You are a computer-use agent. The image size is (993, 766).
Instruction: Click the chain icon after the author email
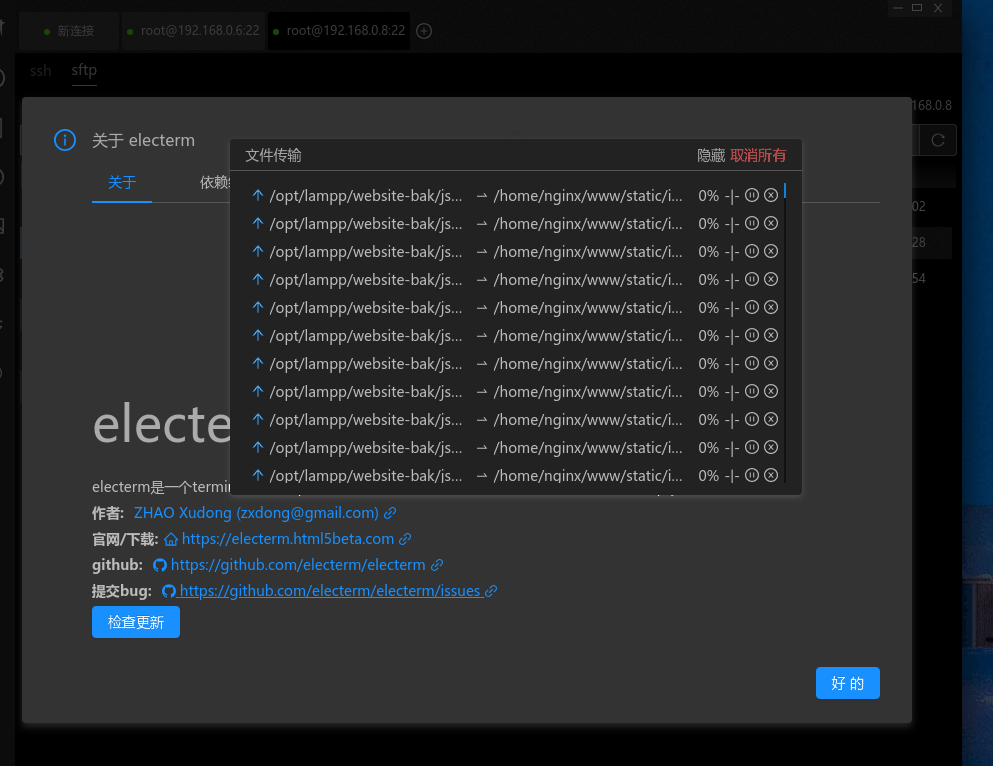390,513
